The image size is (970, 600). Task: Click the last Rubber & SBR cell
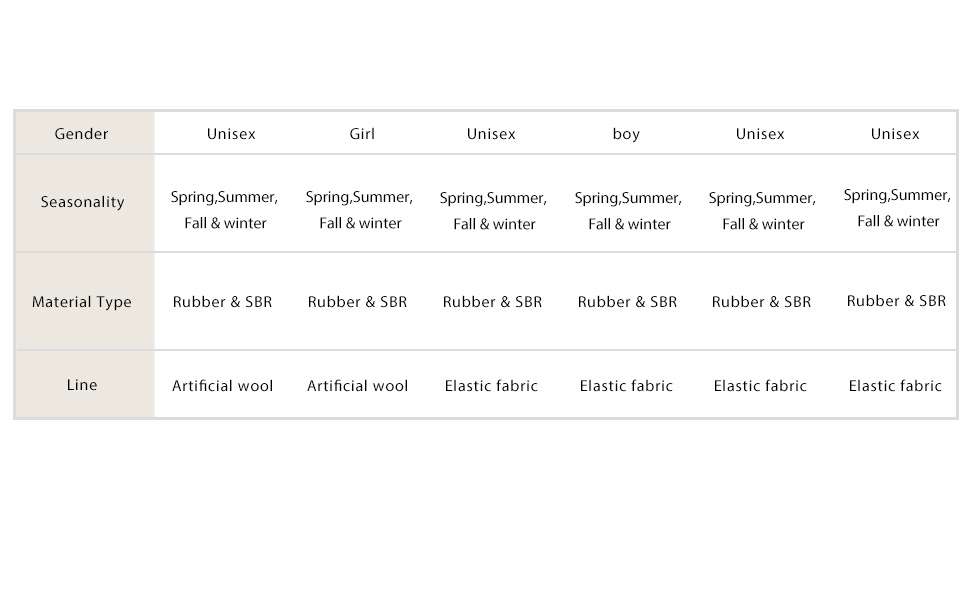(x=896, y=301)
